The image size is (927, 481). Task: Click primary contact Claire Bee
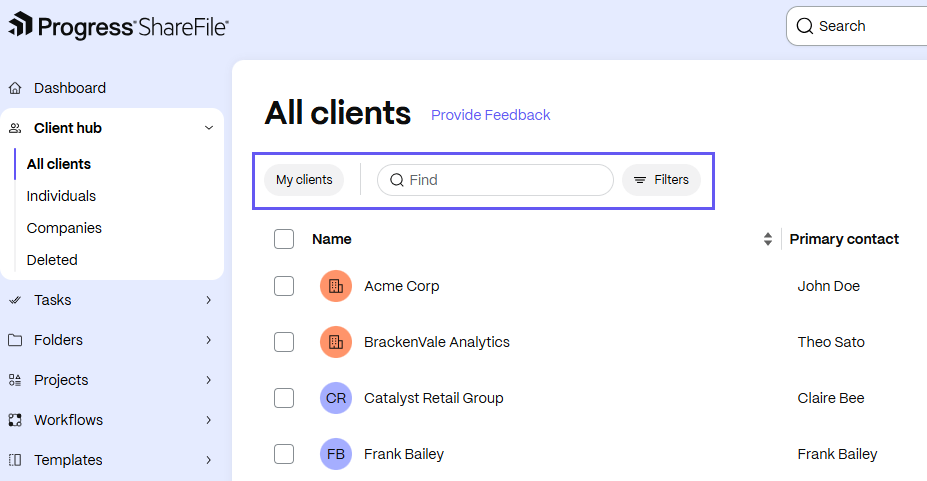tap(831, 398)
